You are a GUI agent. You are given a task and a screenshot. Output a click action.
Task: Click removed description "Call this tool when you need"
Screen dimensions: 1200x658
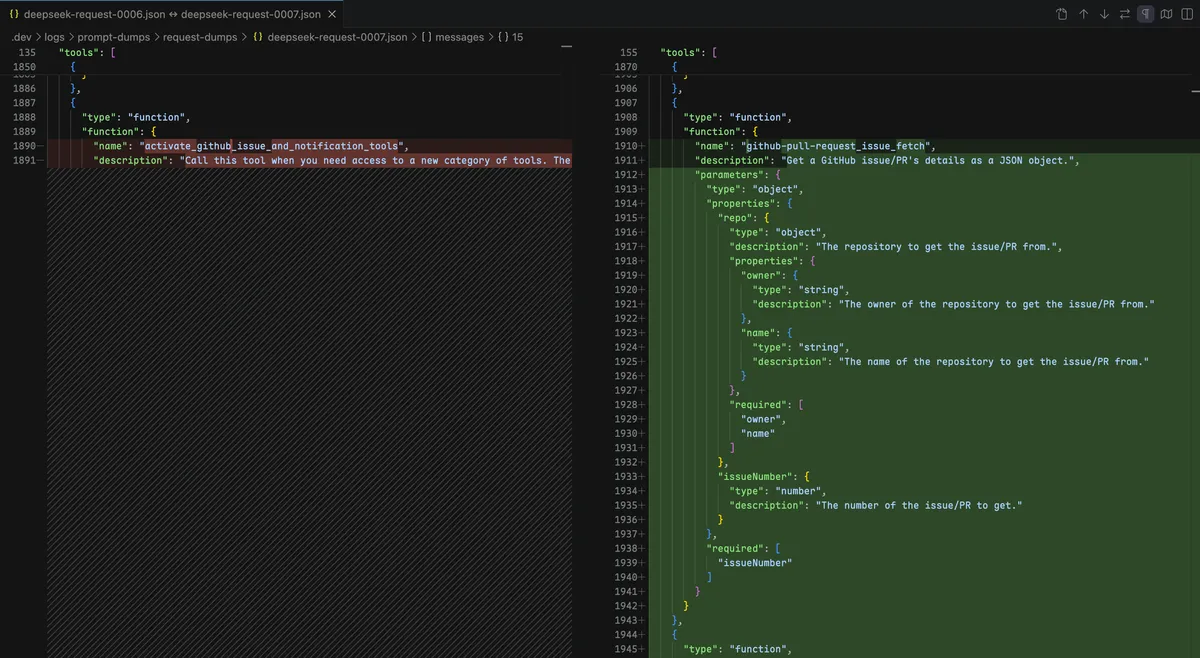(288, 160)
